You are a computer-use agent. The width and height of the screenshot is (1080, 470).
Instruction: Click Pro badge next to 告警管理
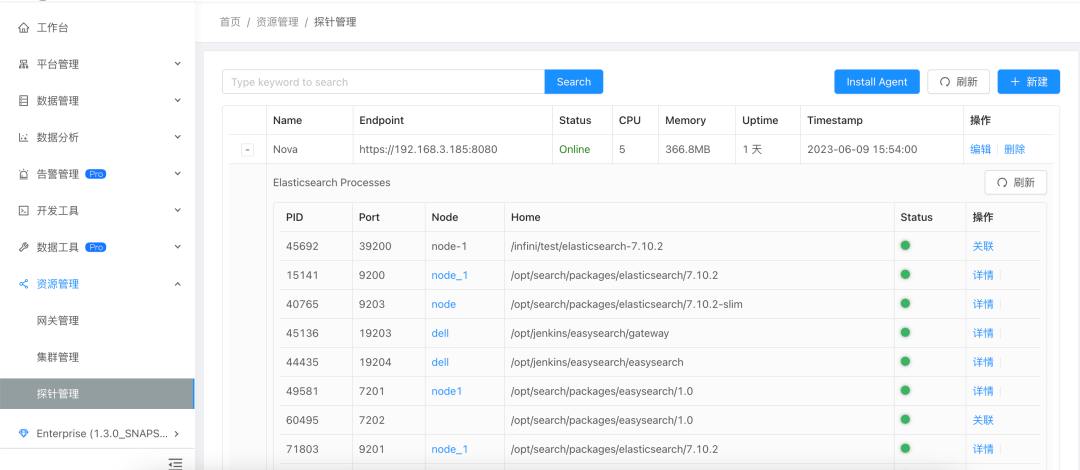(96, 174)
